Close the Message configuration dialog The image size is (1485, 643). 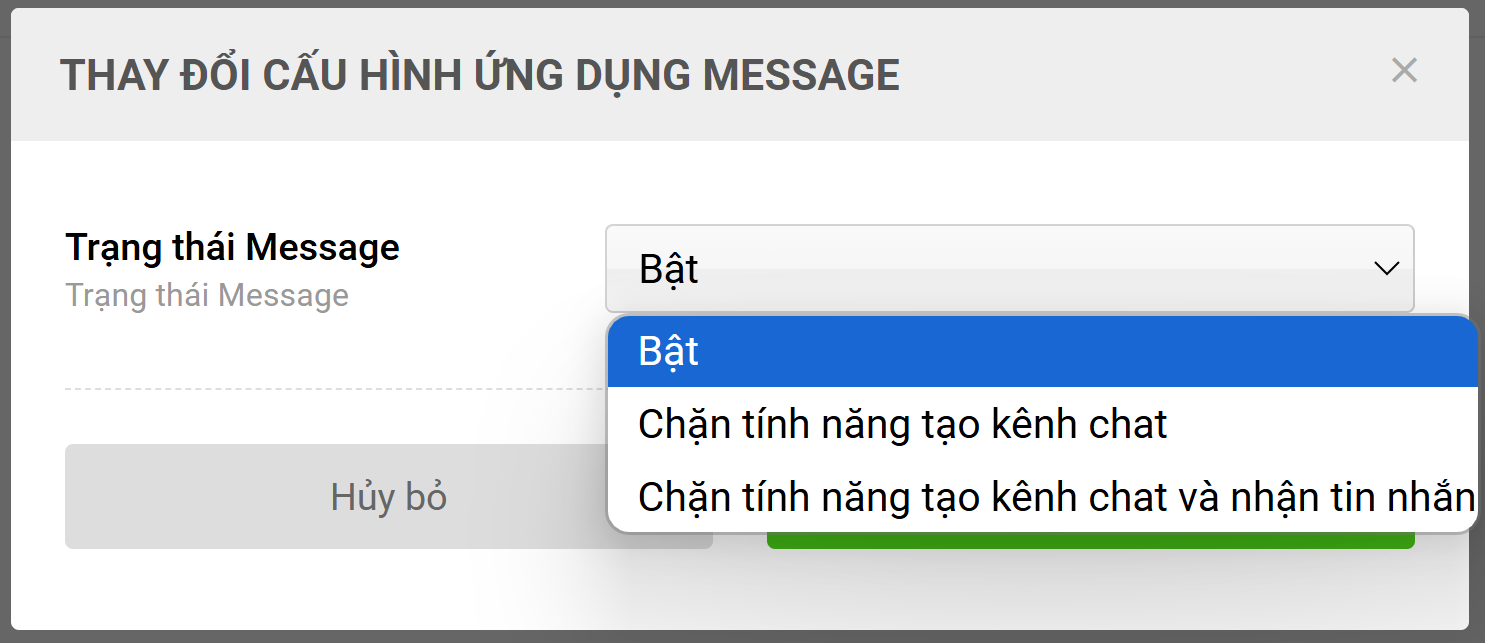pyautogui.click(x=1404, y=70)
